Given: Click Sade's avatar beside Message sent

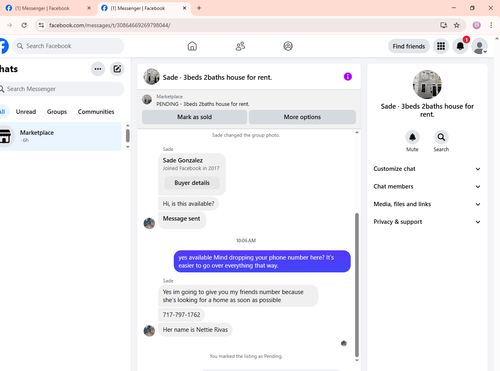Looking at the screenshot, I should point(149,223).
